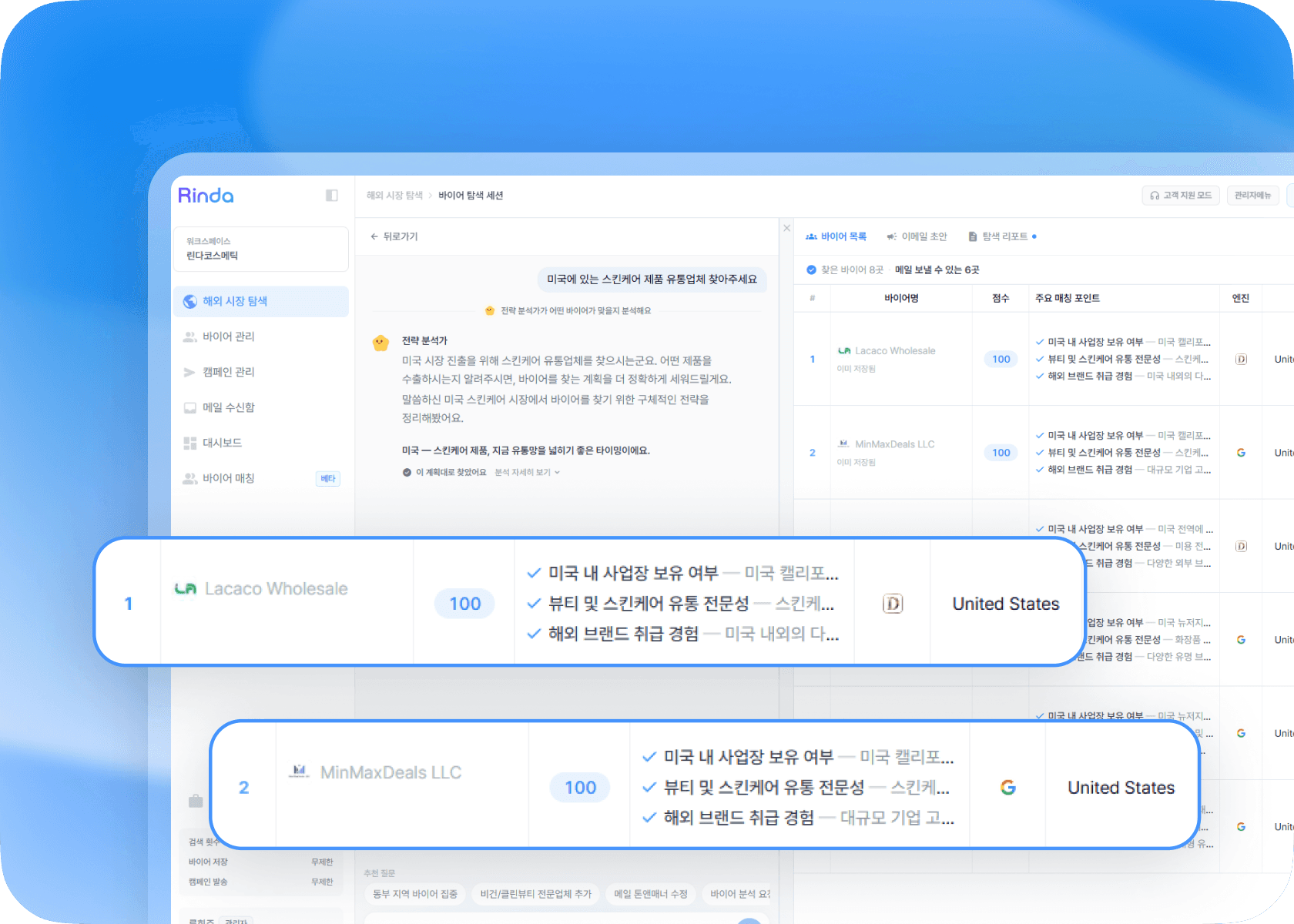
Task: Open the 관리자메뉴 button
Action: [x=1252, y=196]
